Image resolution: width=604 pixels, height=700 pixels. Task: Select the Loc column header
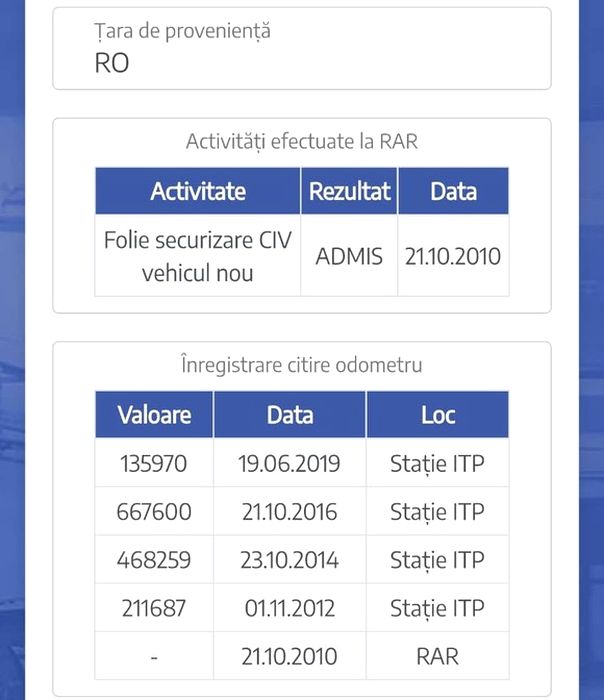tap(437, 414)
